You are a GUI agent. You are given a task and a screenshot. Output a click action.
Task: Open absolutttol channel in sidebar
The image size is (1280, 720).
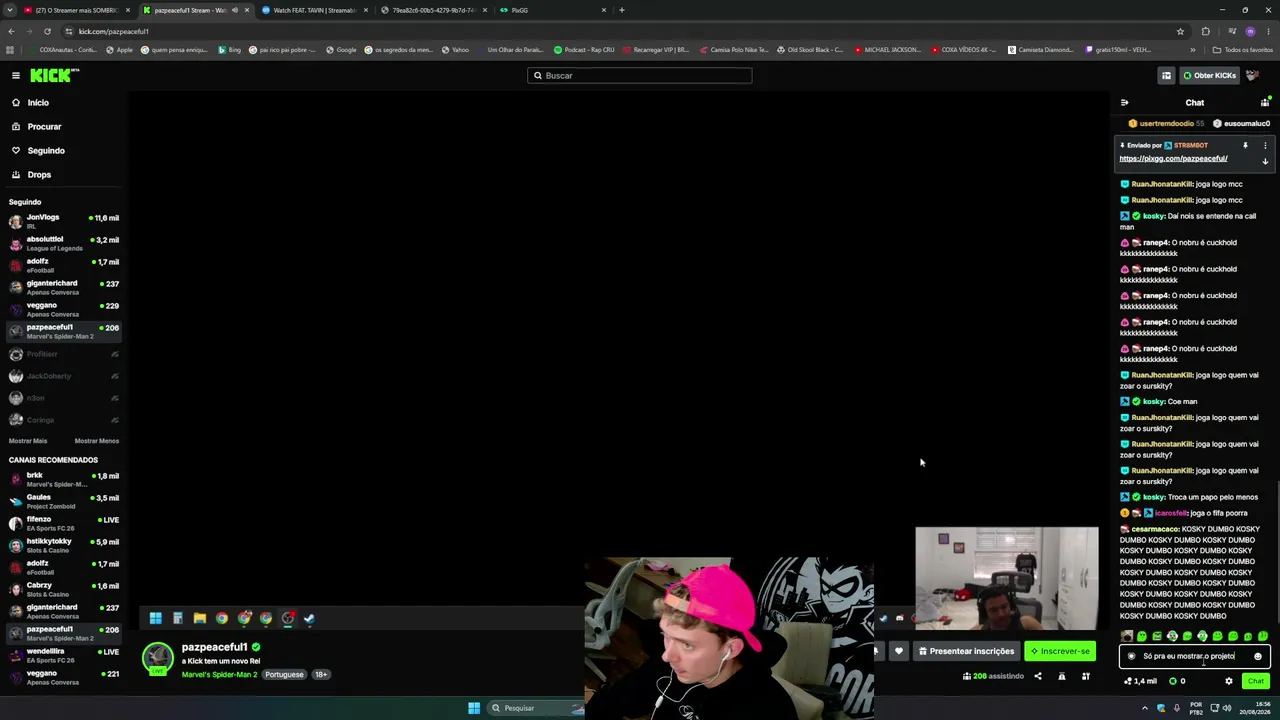[x=64, y=243]
